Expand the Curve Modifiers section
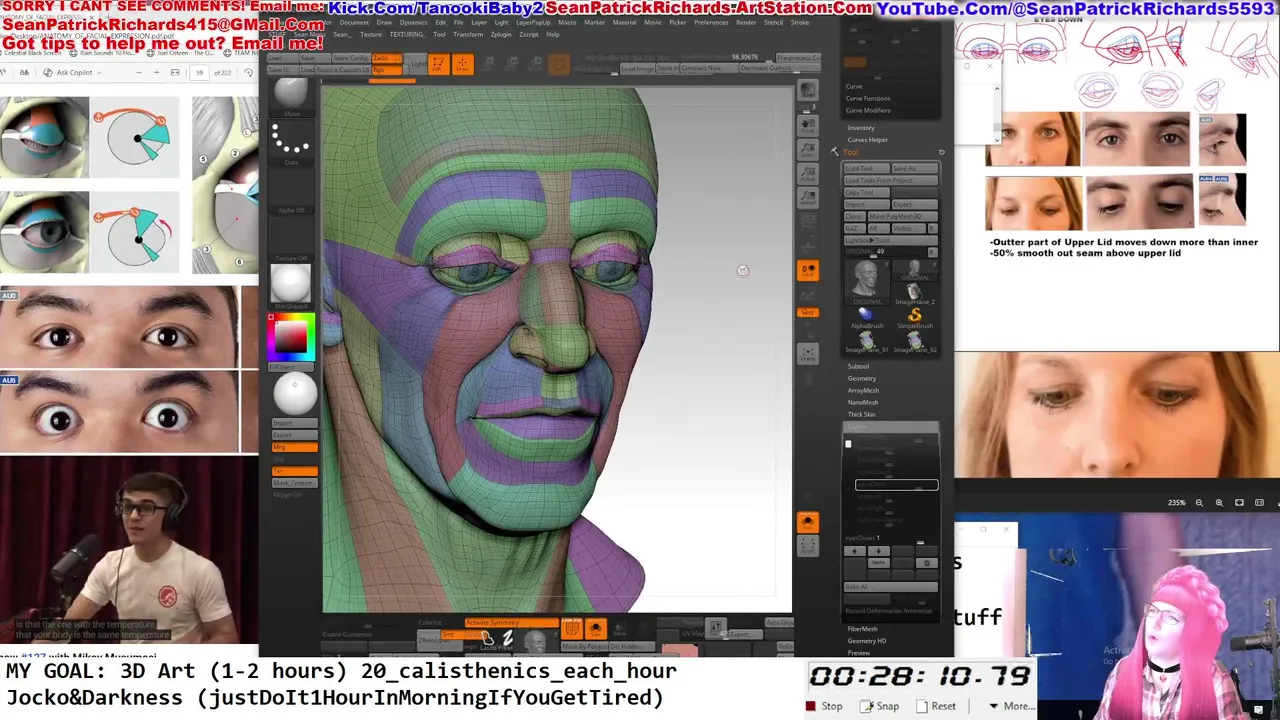Screen dimensions: 1280x720 868,110
